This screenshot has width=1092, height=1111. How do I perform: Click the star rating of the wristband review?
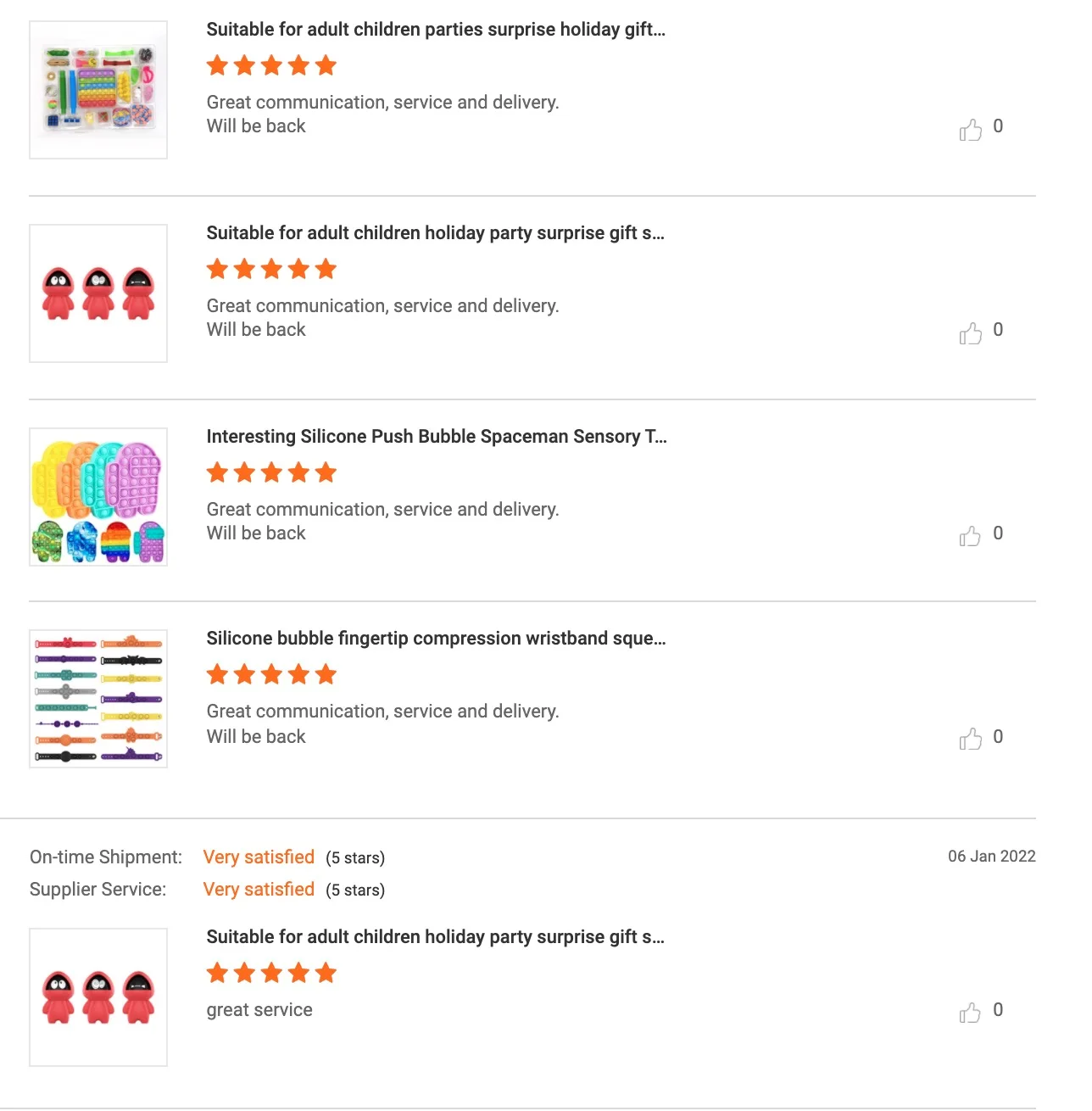271,674
